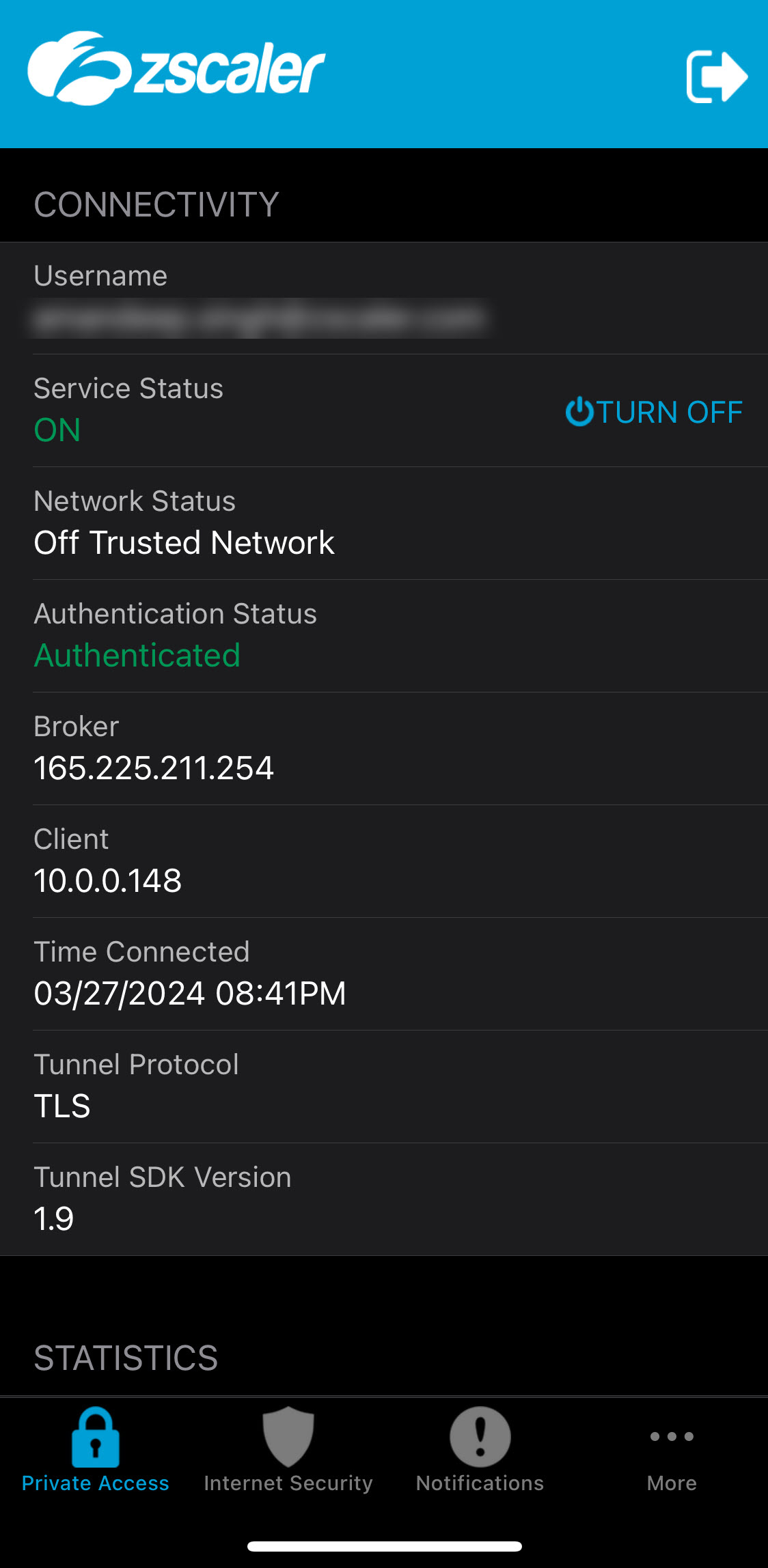Select the Notifications tab label
This screenshot has width=768, height=1568.
click(x=480, y=1483)
